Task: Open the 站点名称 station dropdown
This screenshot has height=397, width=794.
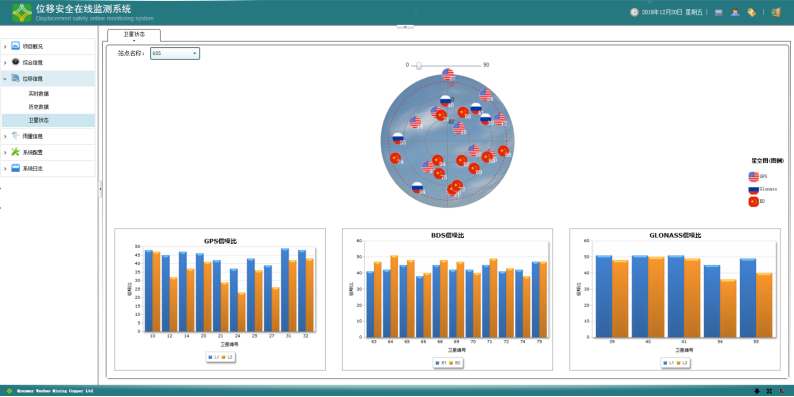Action: pyautogui.click(x=175, y=53)
